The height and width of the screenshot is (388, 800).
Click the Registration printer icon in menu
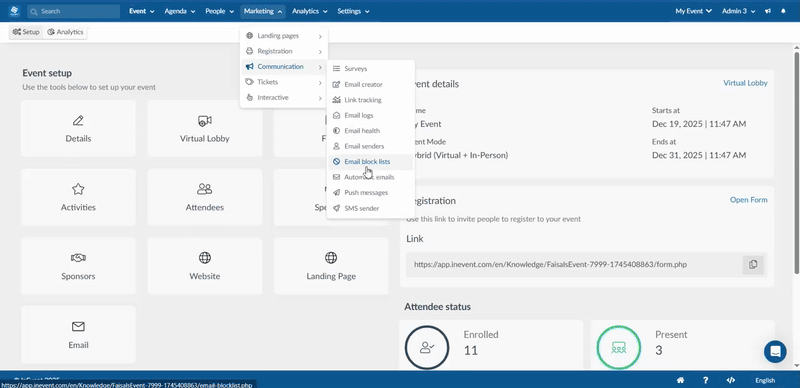pyautogui.click(x=249, y=51)
